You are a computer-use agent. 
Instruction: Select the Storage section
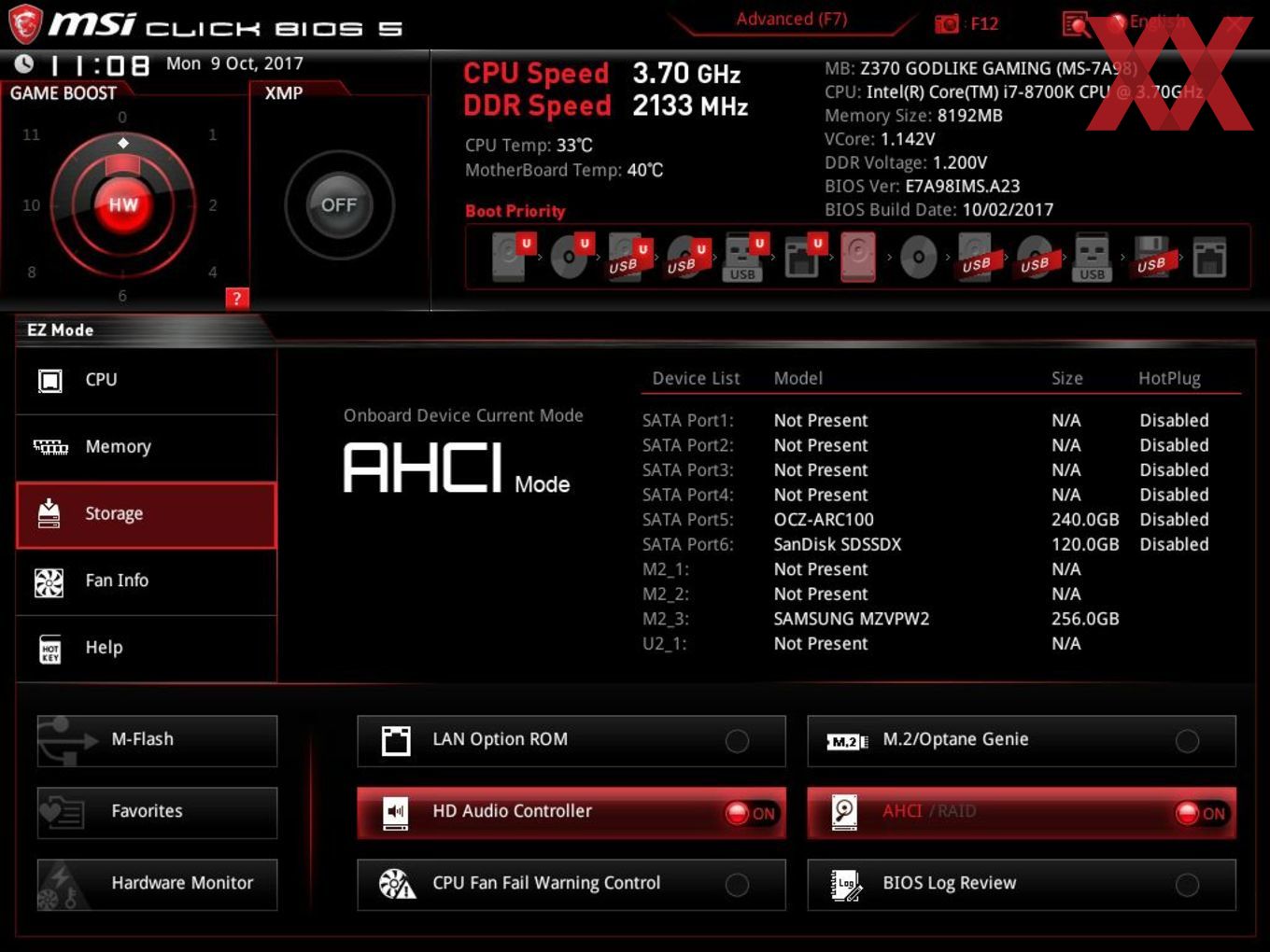[x=147, y=514]
